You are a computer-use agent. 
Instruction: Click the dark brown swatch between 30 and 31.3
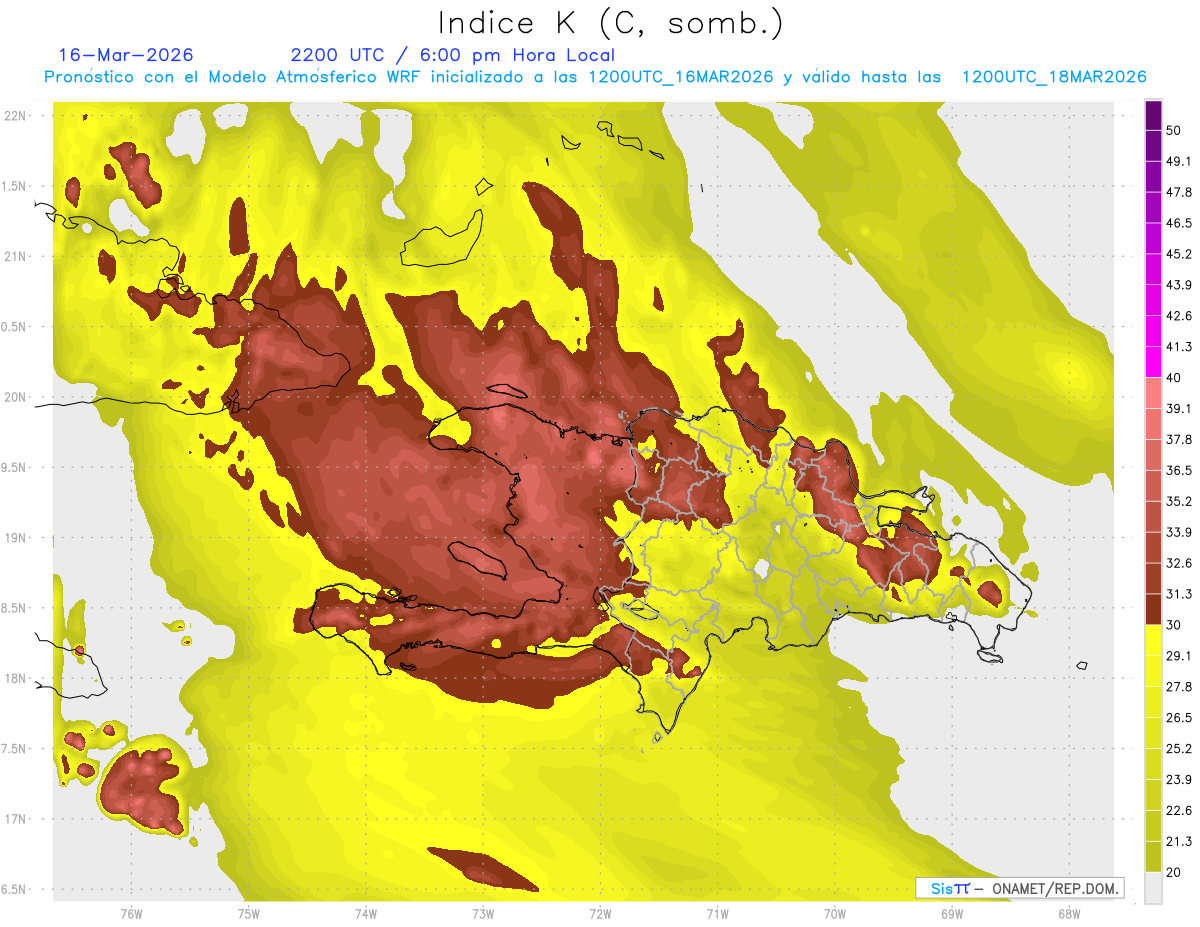point(1153,610)
